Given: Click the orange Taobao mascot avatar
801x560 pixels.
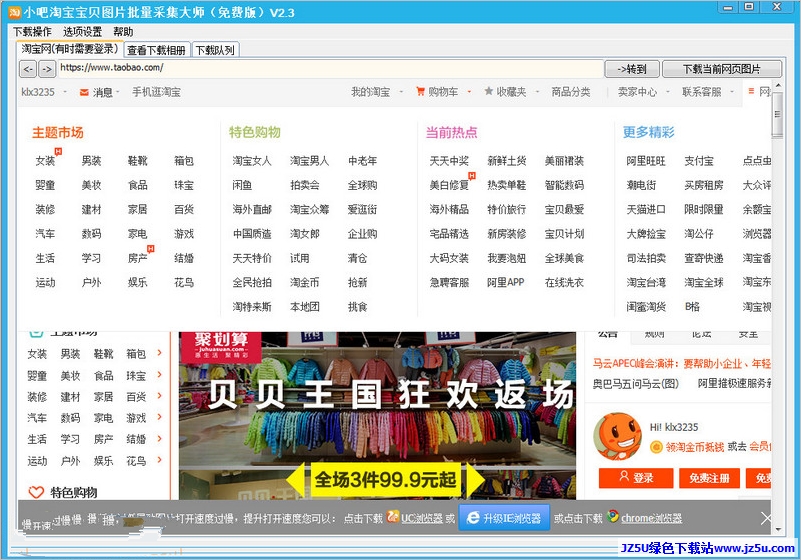Looking at the screenshot, I should click(x=617, y=436).
